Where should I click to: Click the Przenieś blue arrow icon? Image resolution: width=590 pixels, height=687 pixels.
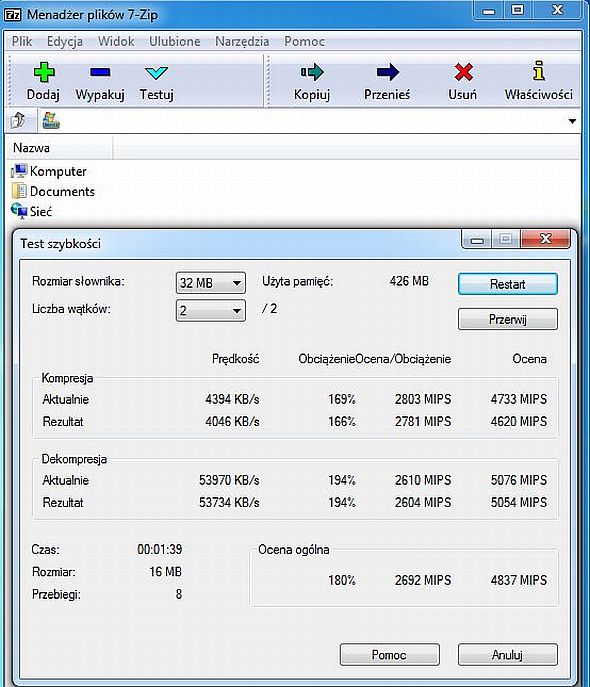388,72
